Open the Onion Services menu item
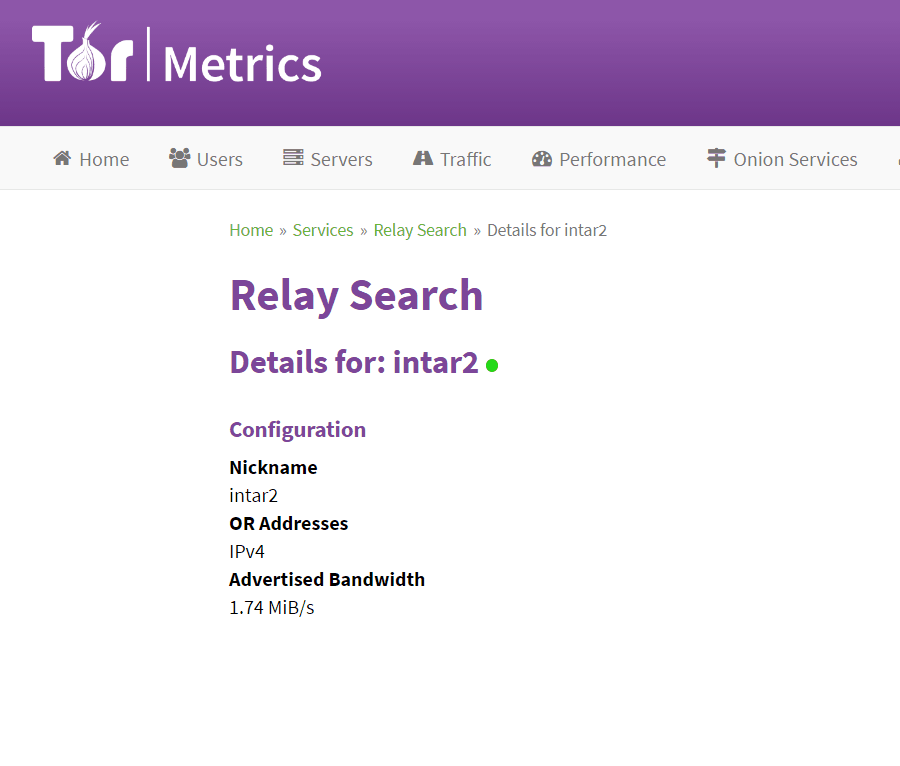The width and height of the screenshot is (900, 766). pyautogui.click(x=782, y=159)
